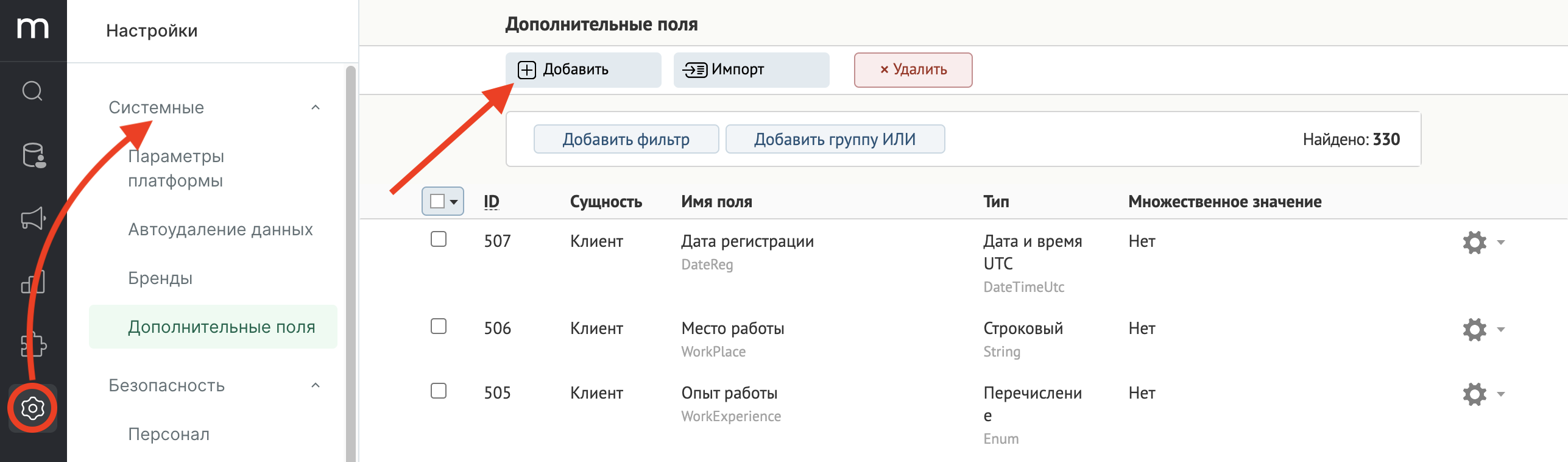Click the type Дата и время UTC
1568x462 pixels.
tap(1033, 252)
